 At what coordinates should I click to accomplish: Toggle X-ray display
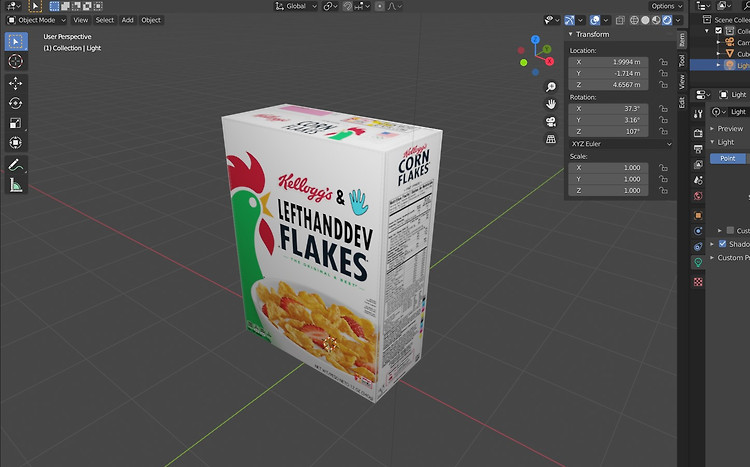[620, 20]
